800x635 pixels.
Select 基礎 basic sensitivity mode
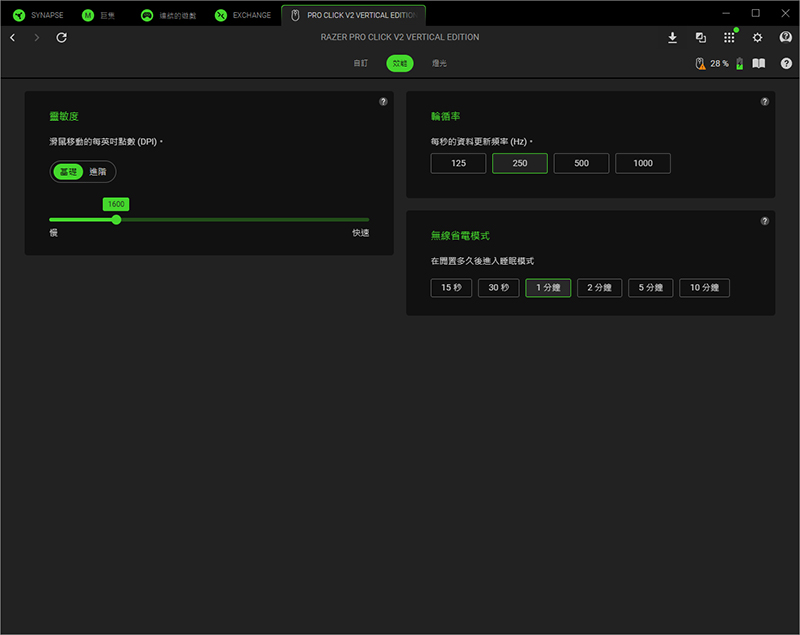(x=68, y=172)
